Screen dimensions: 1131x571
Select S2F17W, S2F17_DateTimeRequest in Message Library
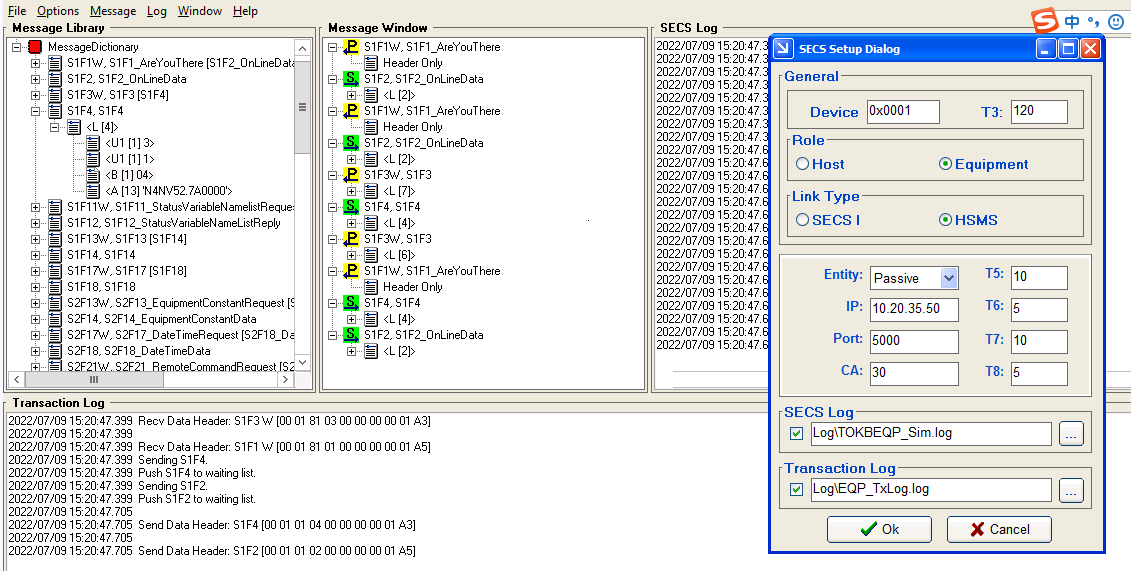click(181, 335)
